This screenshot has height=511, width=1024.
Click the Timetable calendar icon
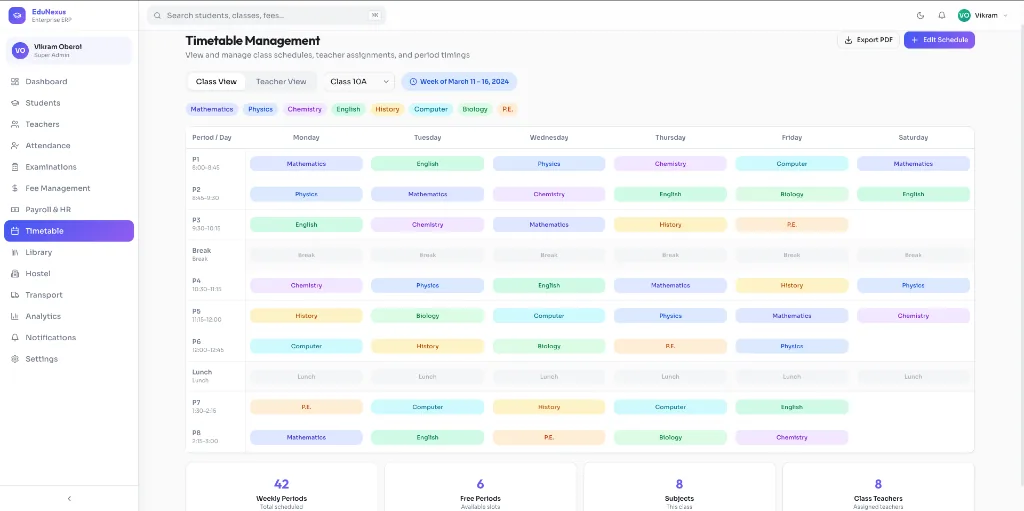[15, 231]
